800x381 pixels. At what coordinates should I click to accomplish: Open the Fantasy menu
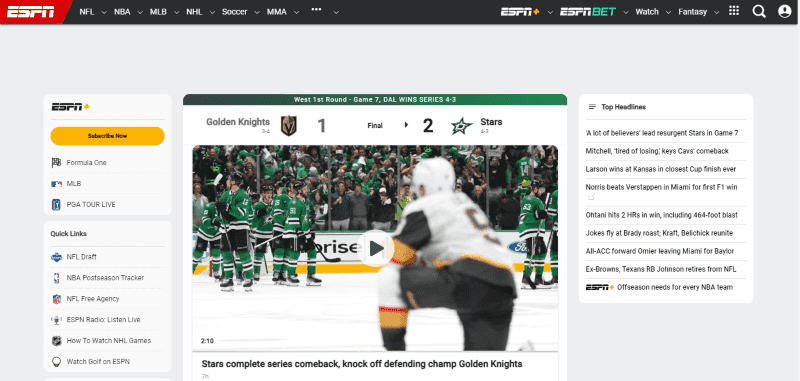click(692, 12)
